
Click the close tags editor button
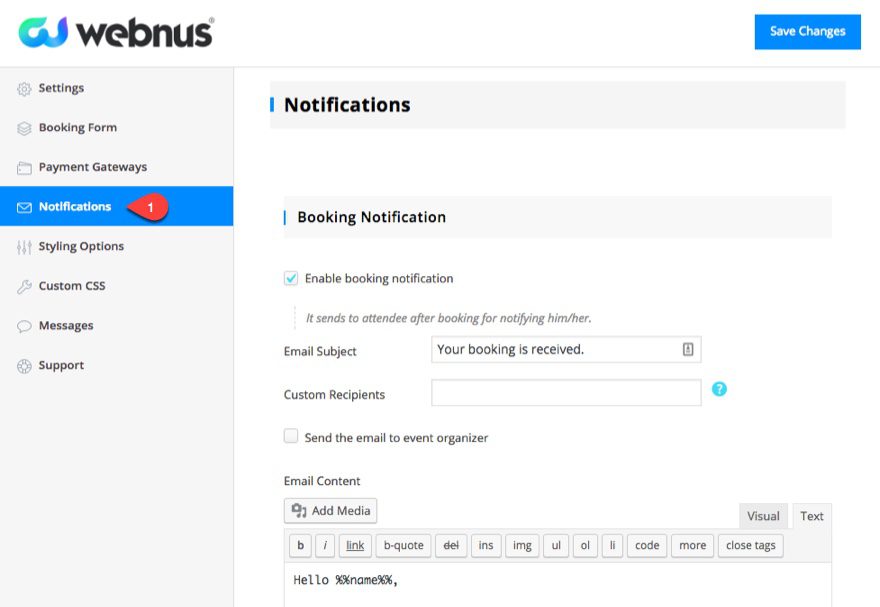pos(750,545)
